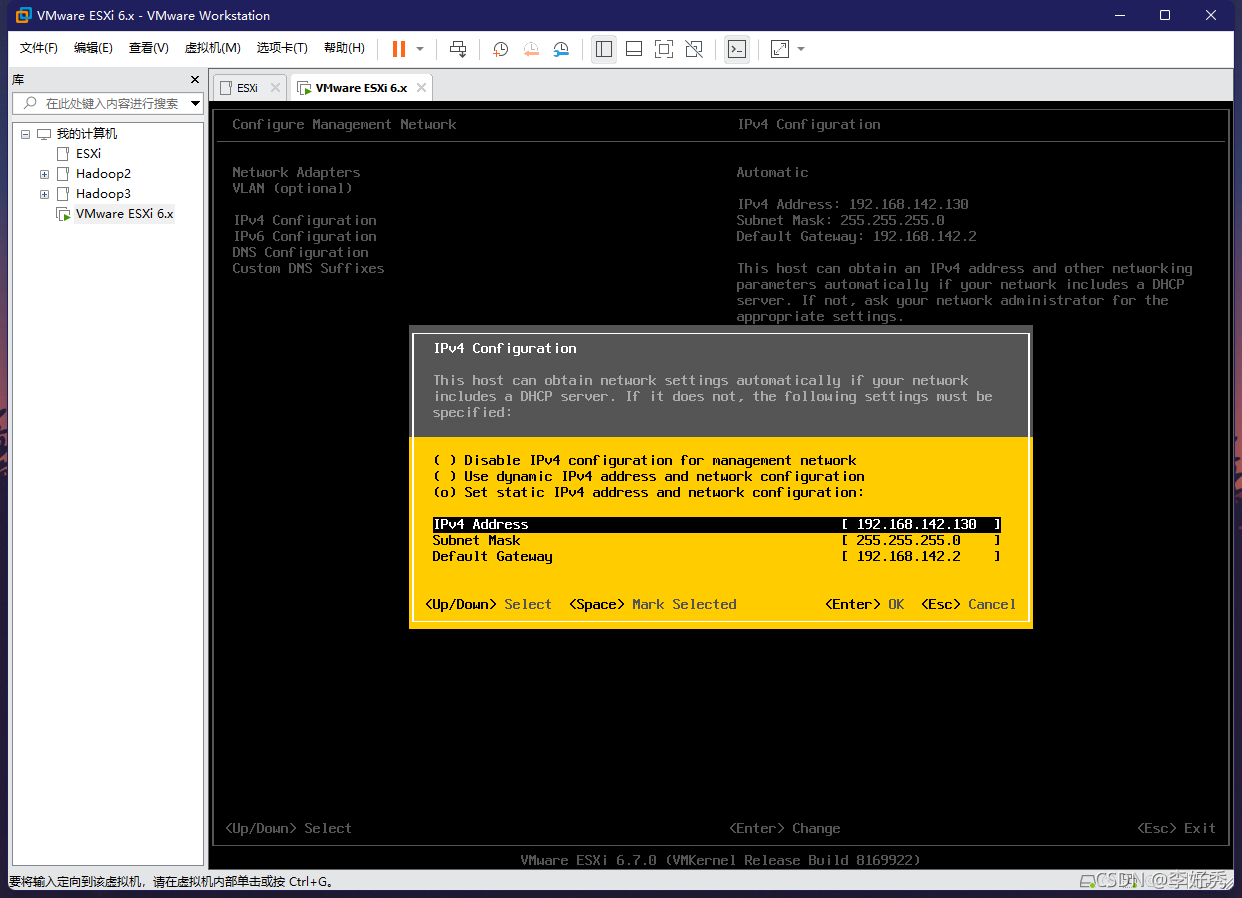Click IPv4 Configuration in the left menu list
The height and width of the screenshot is (898, 1242).
(x=304, y=220)
